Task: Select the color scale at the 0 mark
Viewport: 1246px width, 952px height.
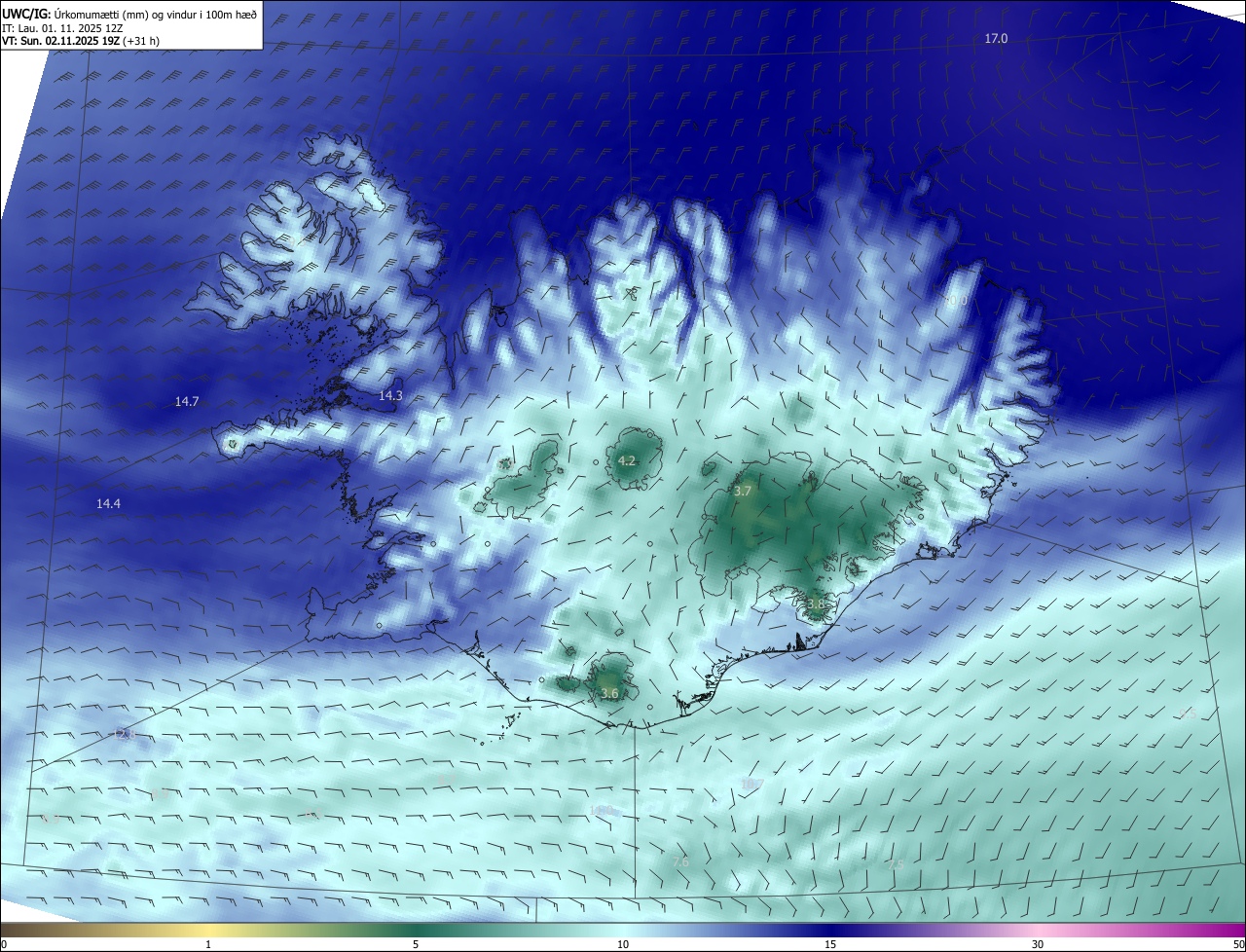Action: (3, 944)
